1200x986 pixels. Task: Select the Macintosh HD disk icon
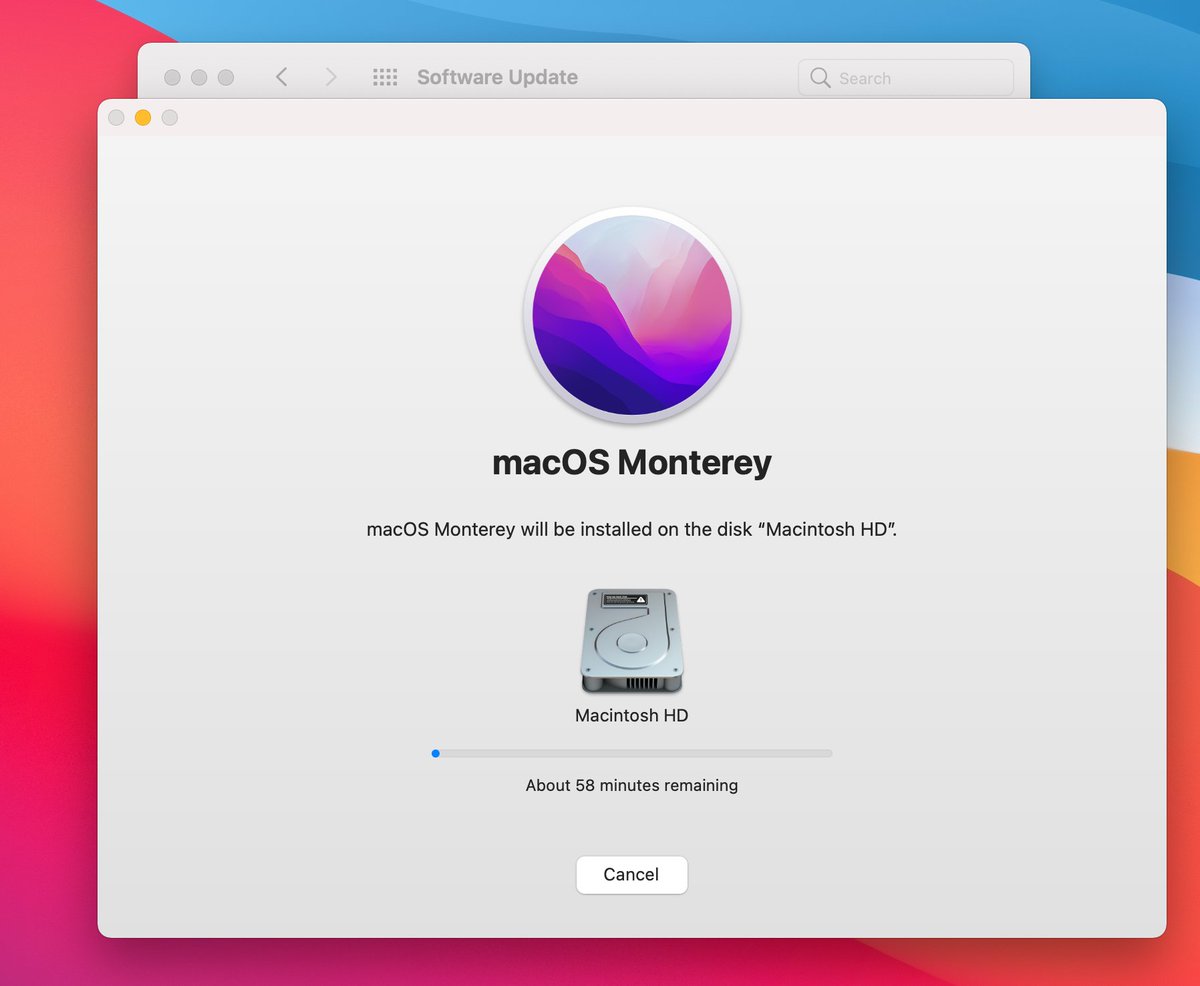tap(632, 641)
